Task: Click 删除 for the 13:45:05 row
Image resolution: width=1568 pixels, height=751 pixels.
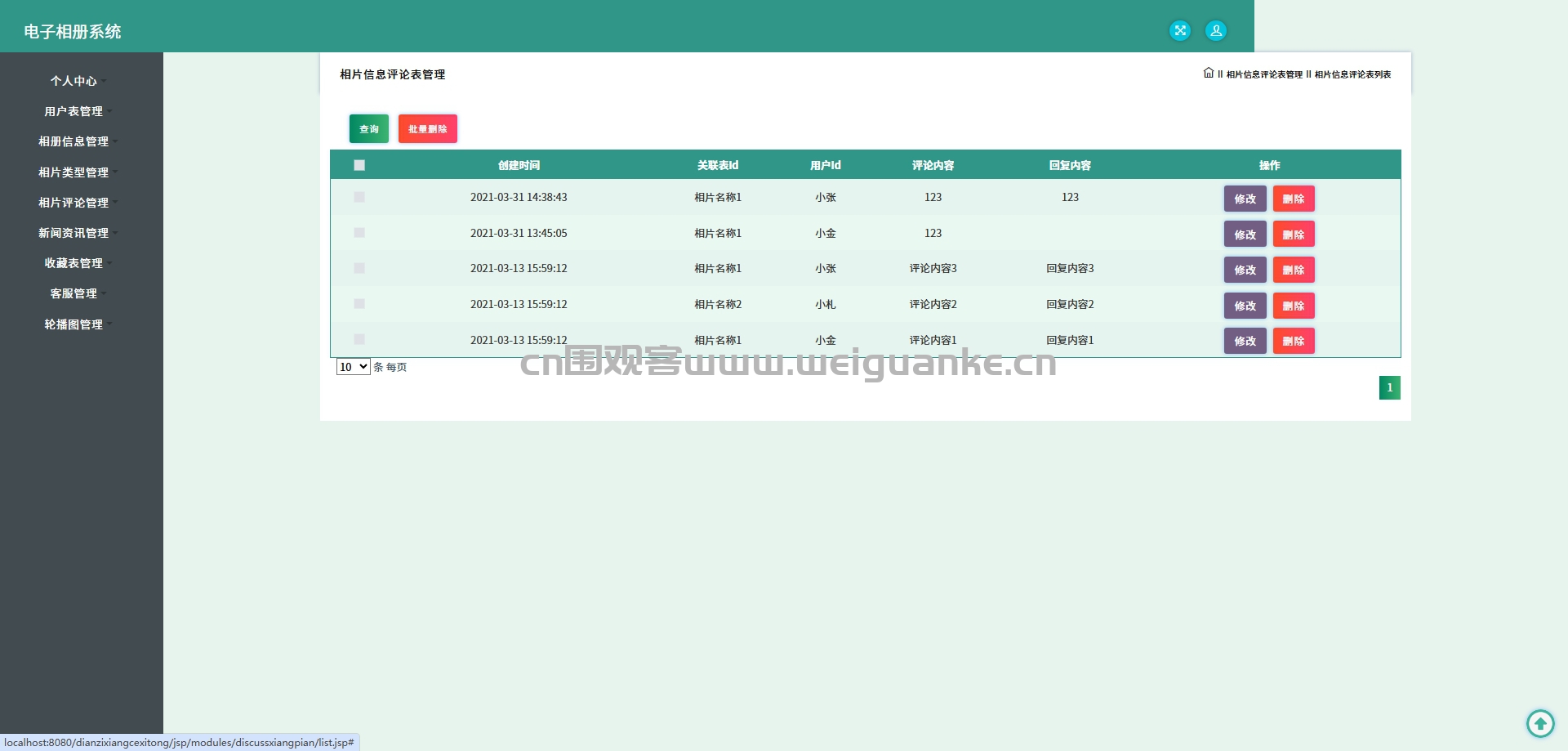Action: tap(1294, 235)
